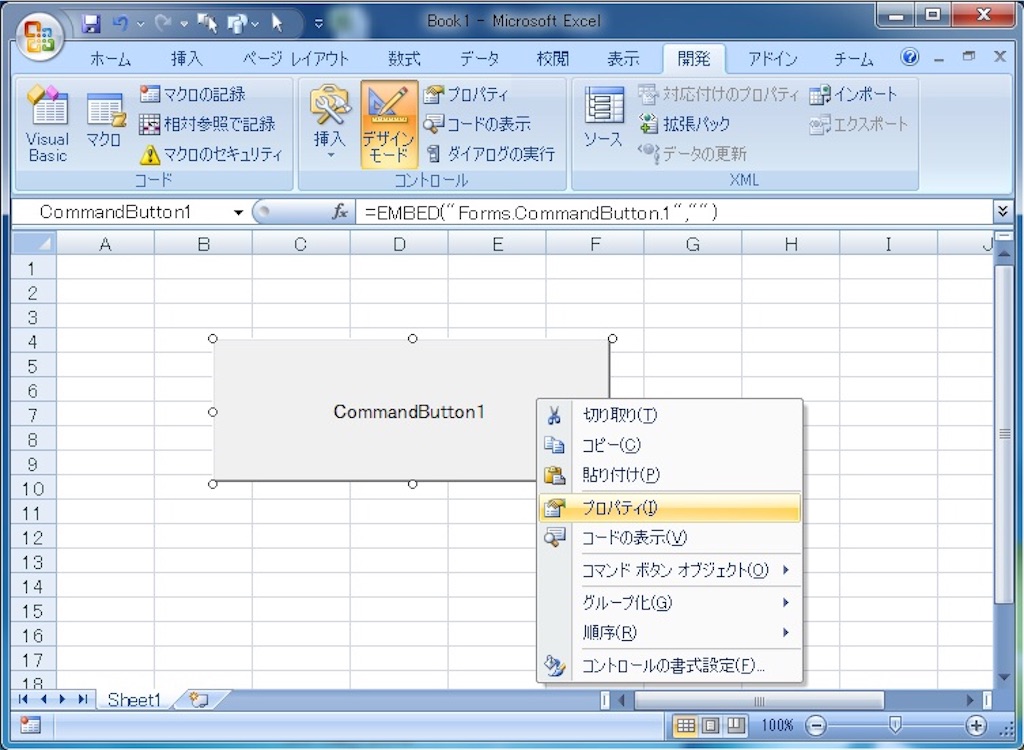Open the 校閲 ribbon tab
Screen dimensions: 1024x750
[x=552, y=59]
